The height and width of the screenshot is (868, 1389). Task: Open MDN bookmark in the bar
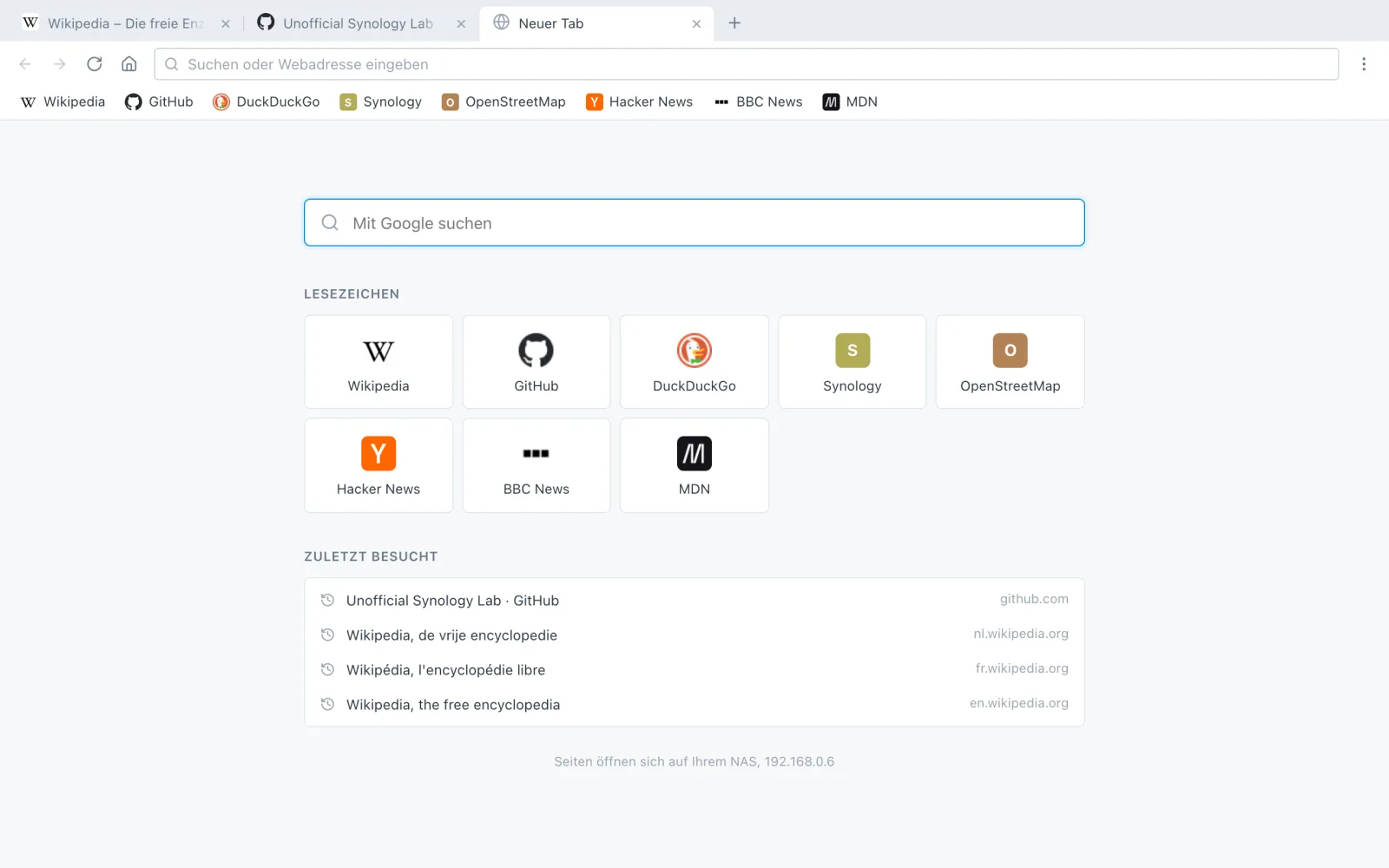point(850,102)
